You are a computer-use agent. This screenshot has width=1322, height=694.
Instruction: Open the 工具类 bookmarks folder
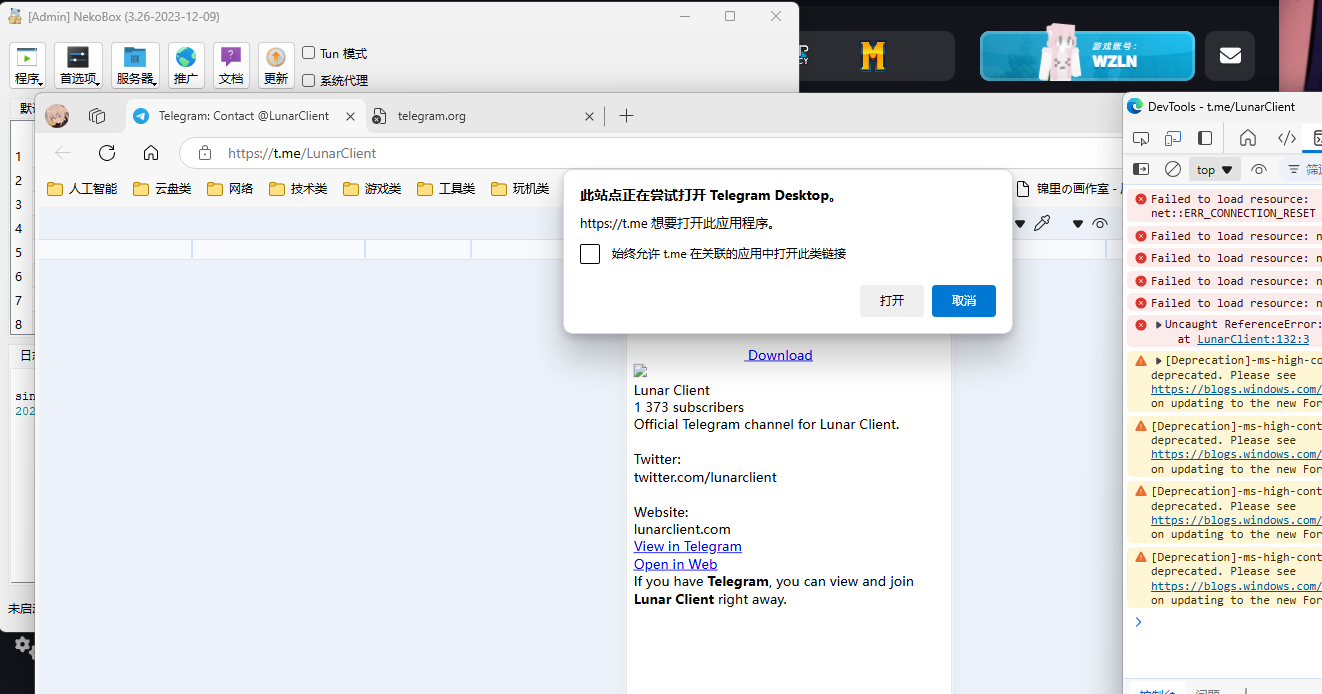pyautogui.click(x=446, y=188)
